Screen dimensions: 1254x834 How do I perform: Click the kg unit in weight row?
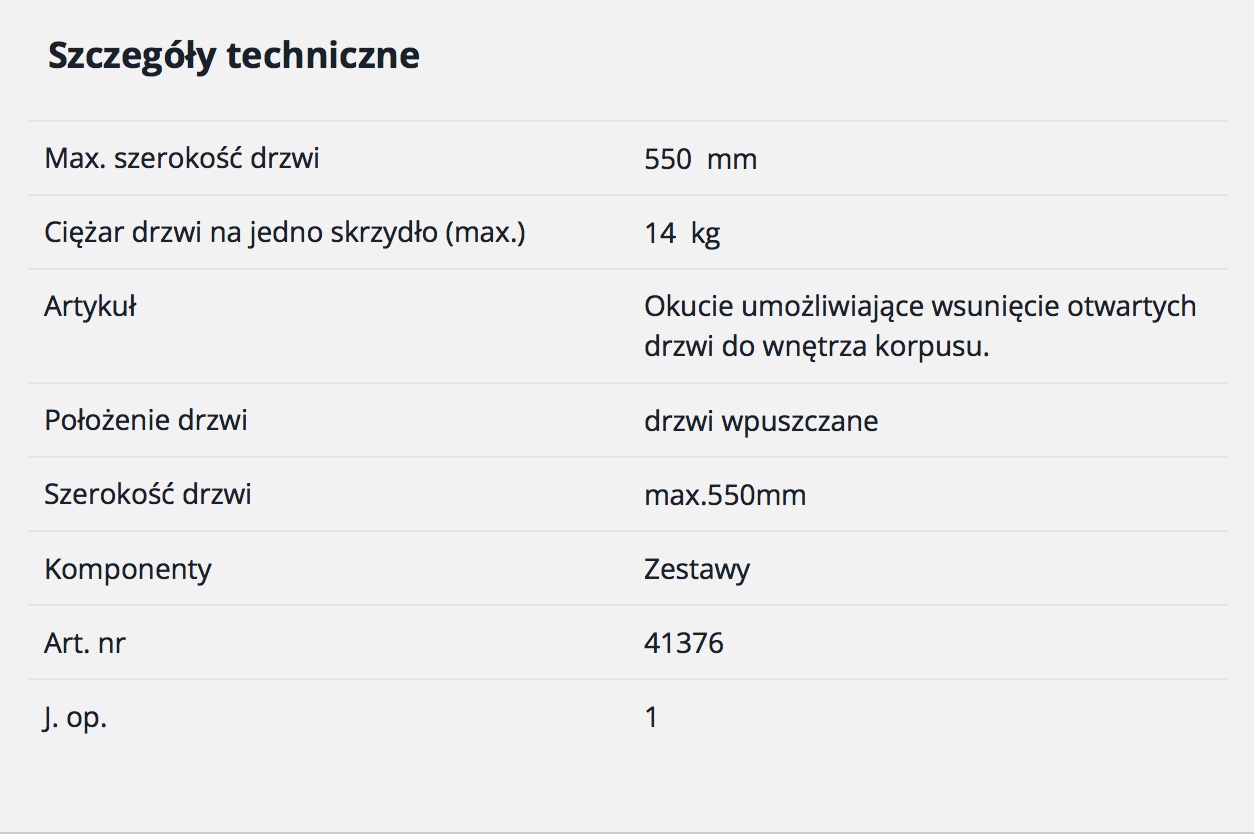click(x=705, y=235)
